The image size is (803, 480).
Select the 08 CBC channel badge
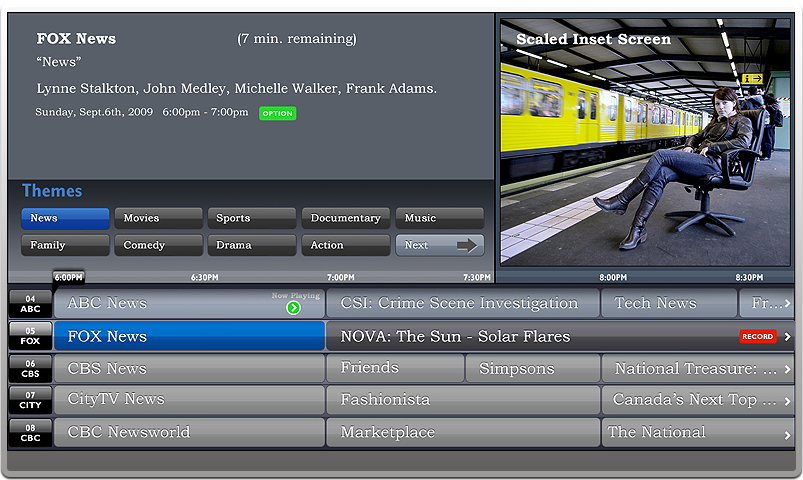coord(30,433)
